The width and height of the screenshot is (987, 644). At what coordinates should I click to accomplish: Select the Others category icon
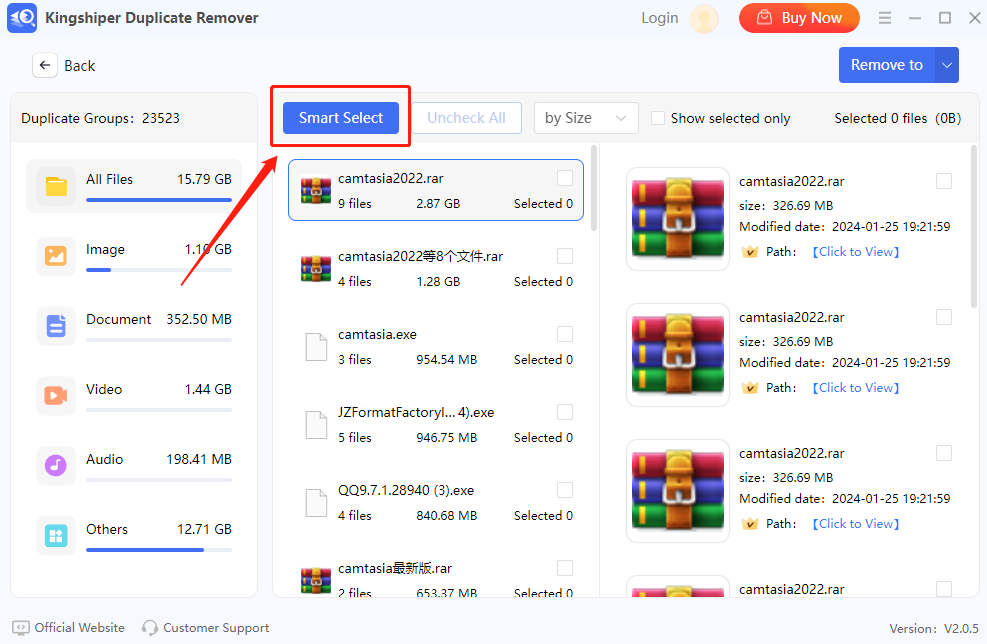(x=56, y=536)
